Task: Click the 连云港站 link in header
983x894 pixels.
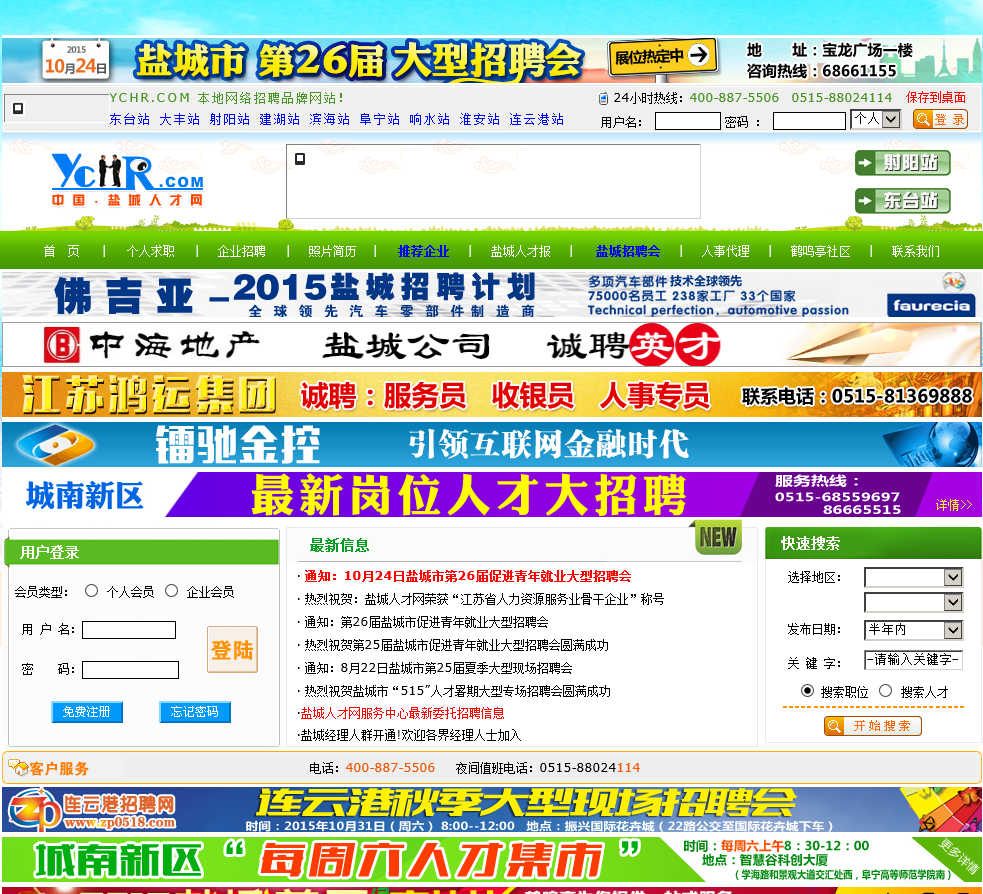Action: click(537, 119)
